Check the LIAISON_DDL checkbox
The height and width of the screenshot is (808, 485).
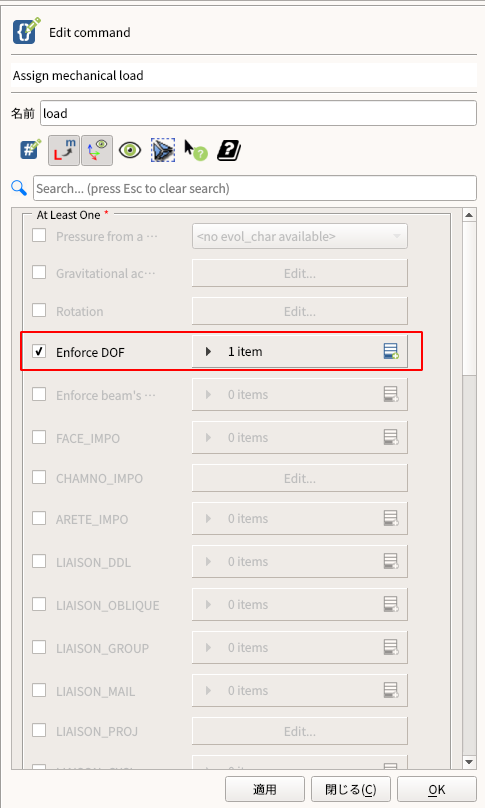pos(39,561)
